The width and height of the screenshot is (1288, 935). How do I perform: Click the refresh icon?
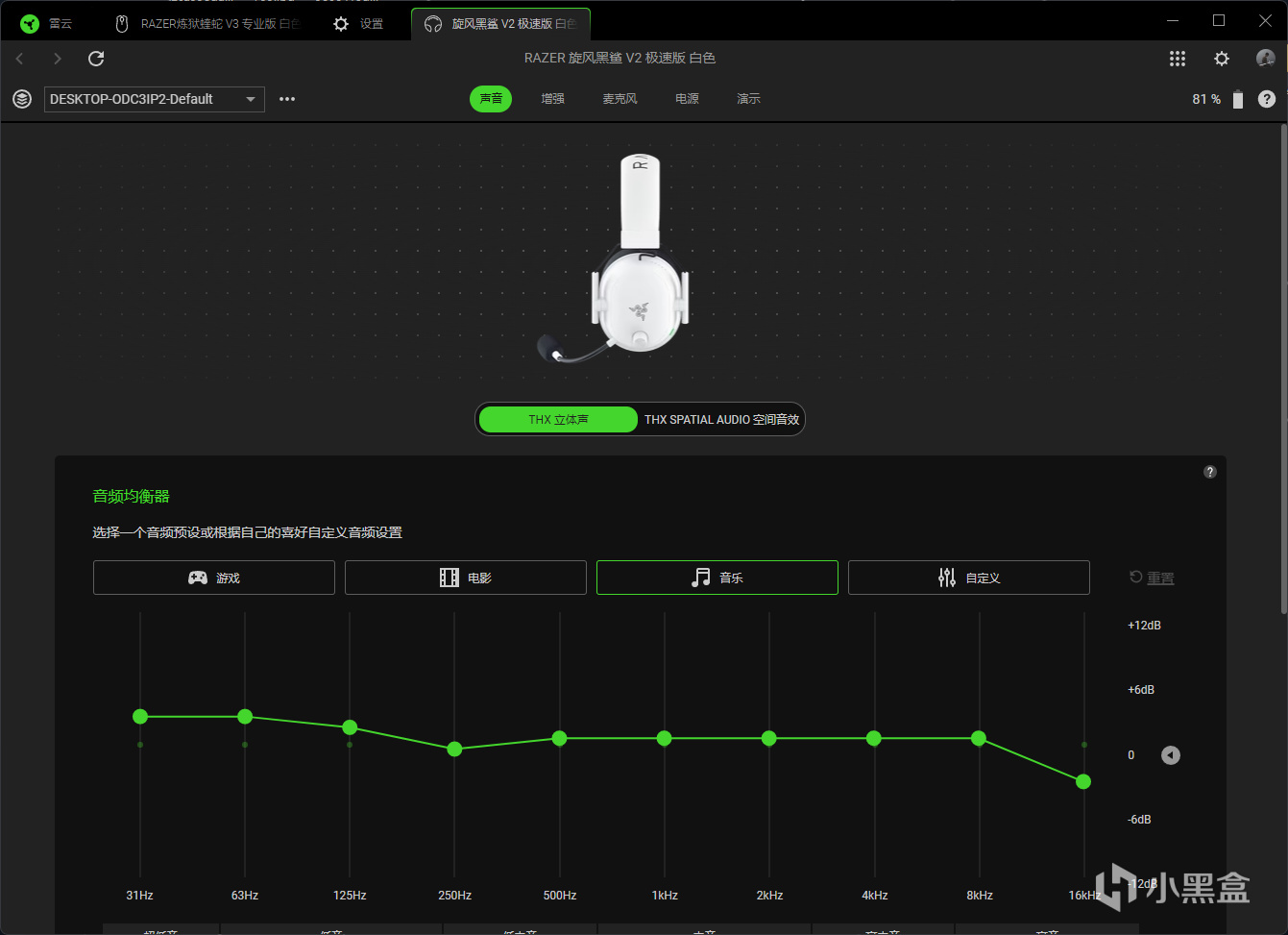coord(96,59)
